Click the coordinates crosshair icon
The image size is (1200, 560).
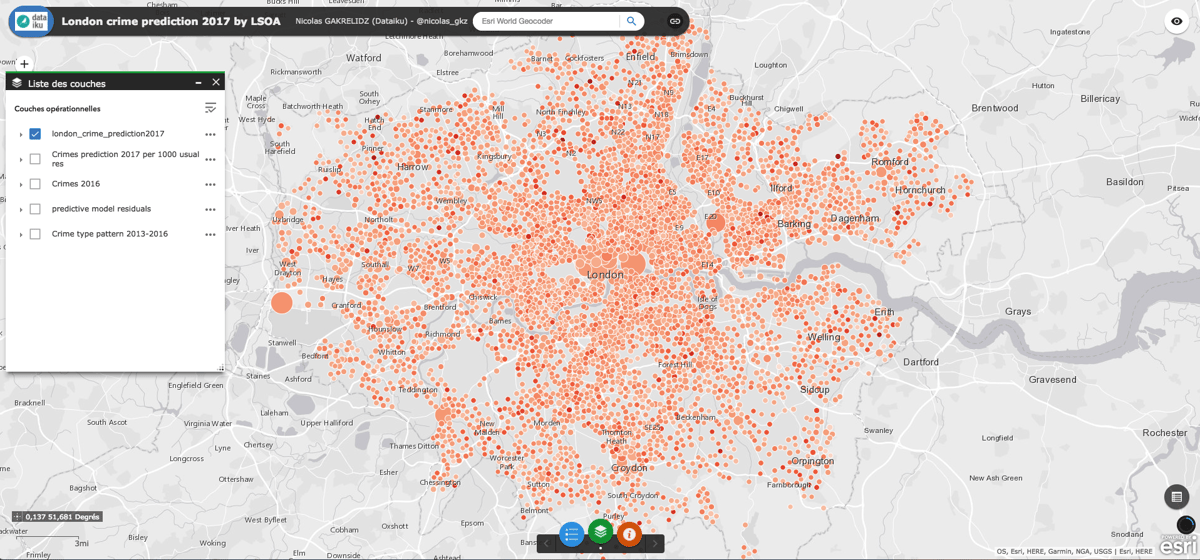[19, 516]
